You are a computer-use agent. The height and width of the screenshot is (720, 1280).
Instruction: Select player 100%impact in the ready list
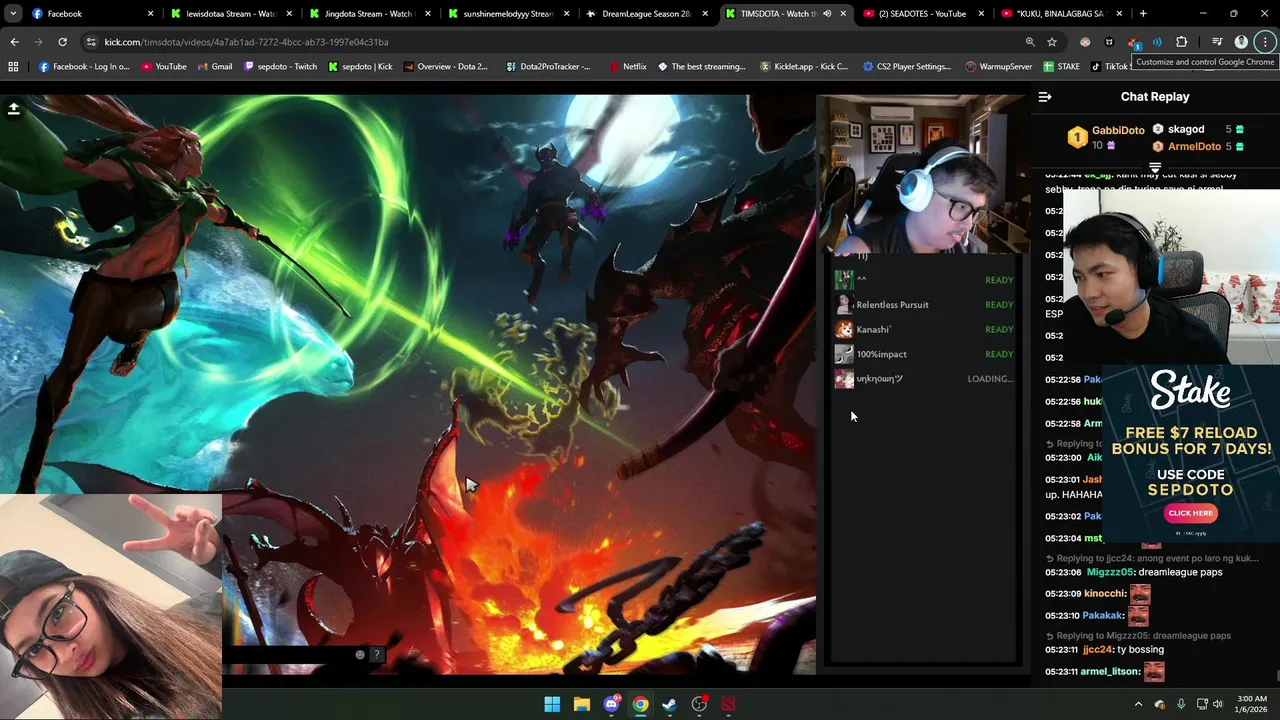881,354
